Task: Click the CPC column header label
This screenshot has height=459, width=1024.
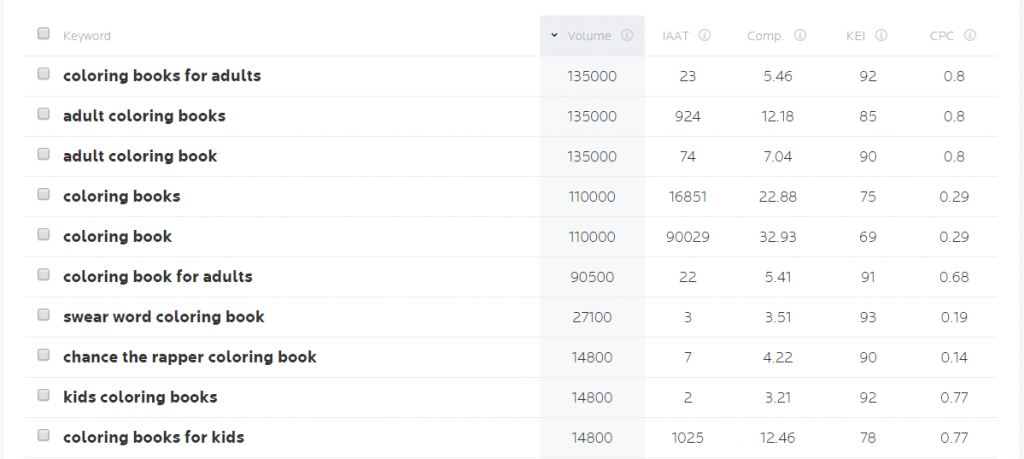Action: tap(942, 36)
